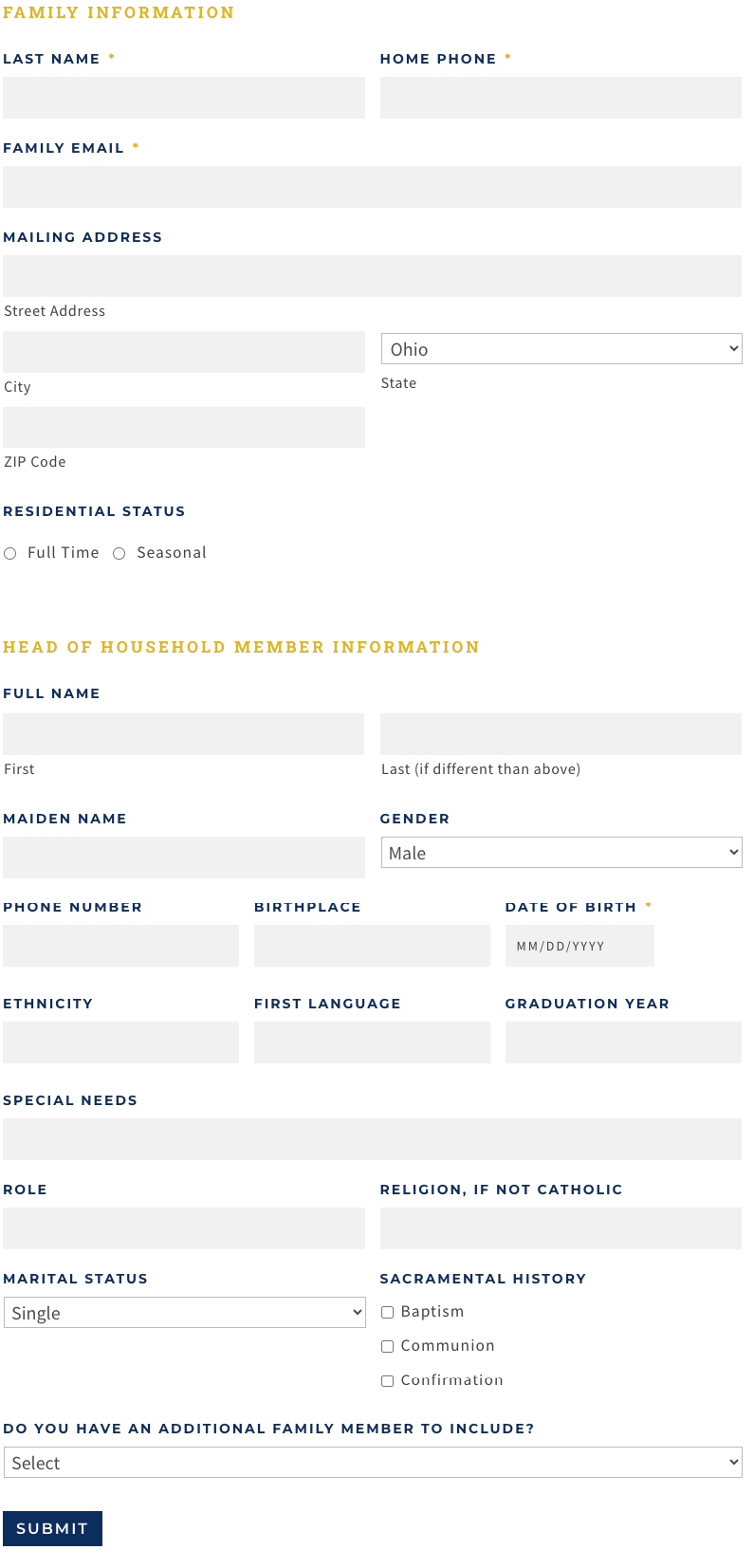Enable the Confirmation checkbox
This screenshot has height=1568, width=754.
(x=388, y=1381)
